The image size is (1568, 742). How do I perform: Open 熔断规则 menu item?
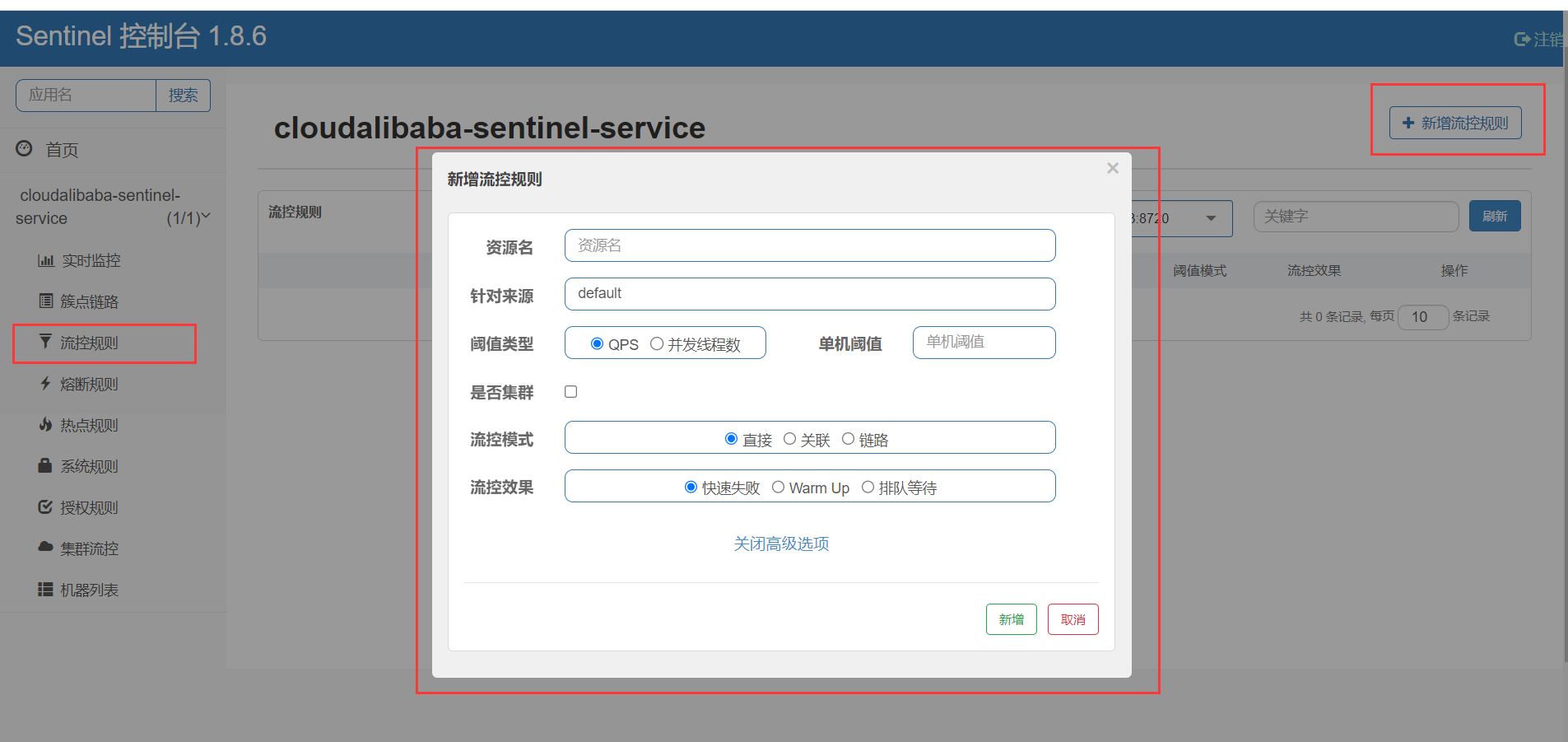click(x=89, y=384)
